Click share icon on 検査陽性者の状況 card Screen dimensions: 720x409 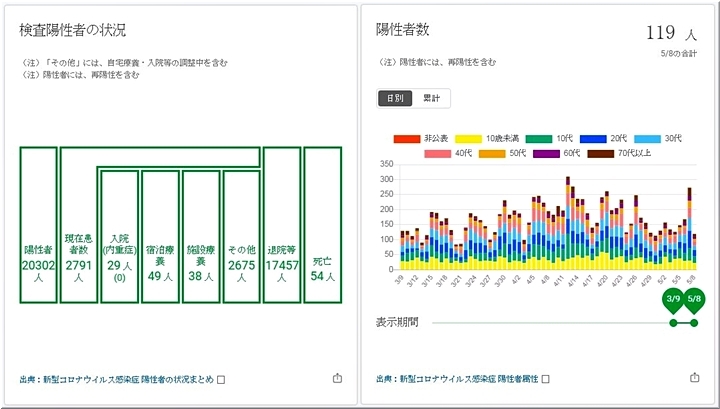[x=336, y=378]
